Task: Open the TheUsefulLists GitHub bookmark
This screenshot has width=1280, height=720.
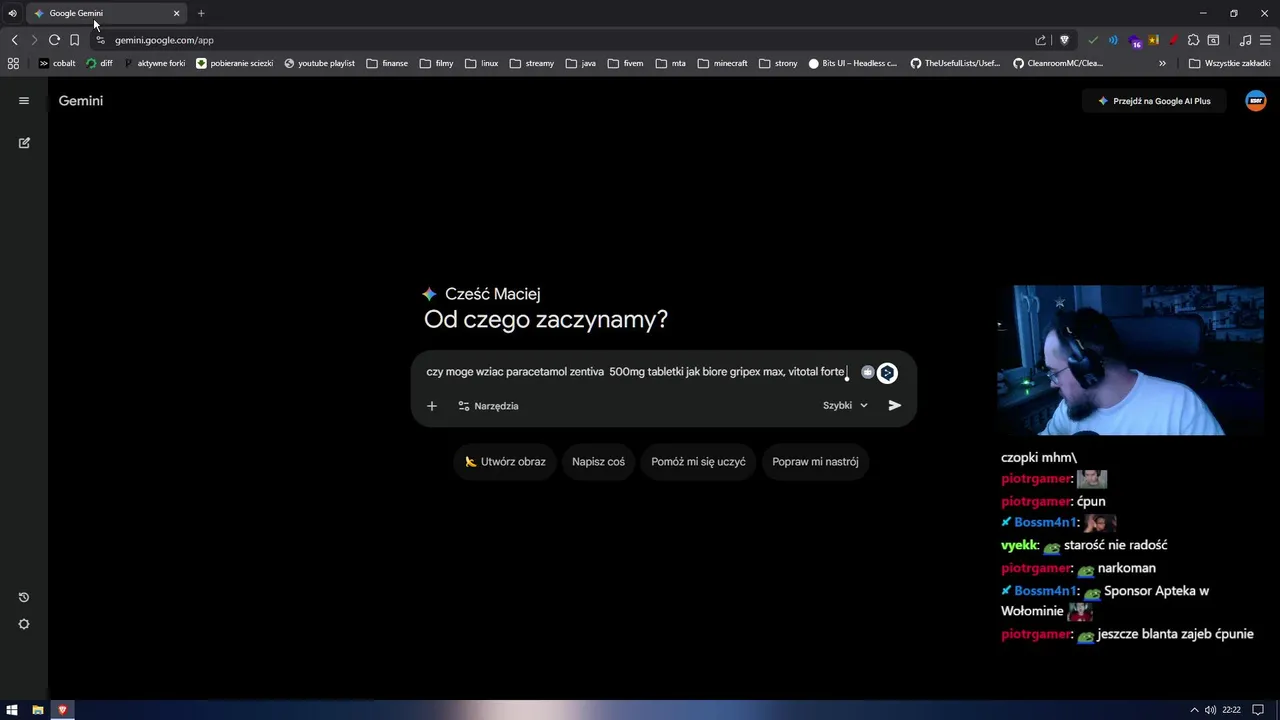Action: [955, 63]
